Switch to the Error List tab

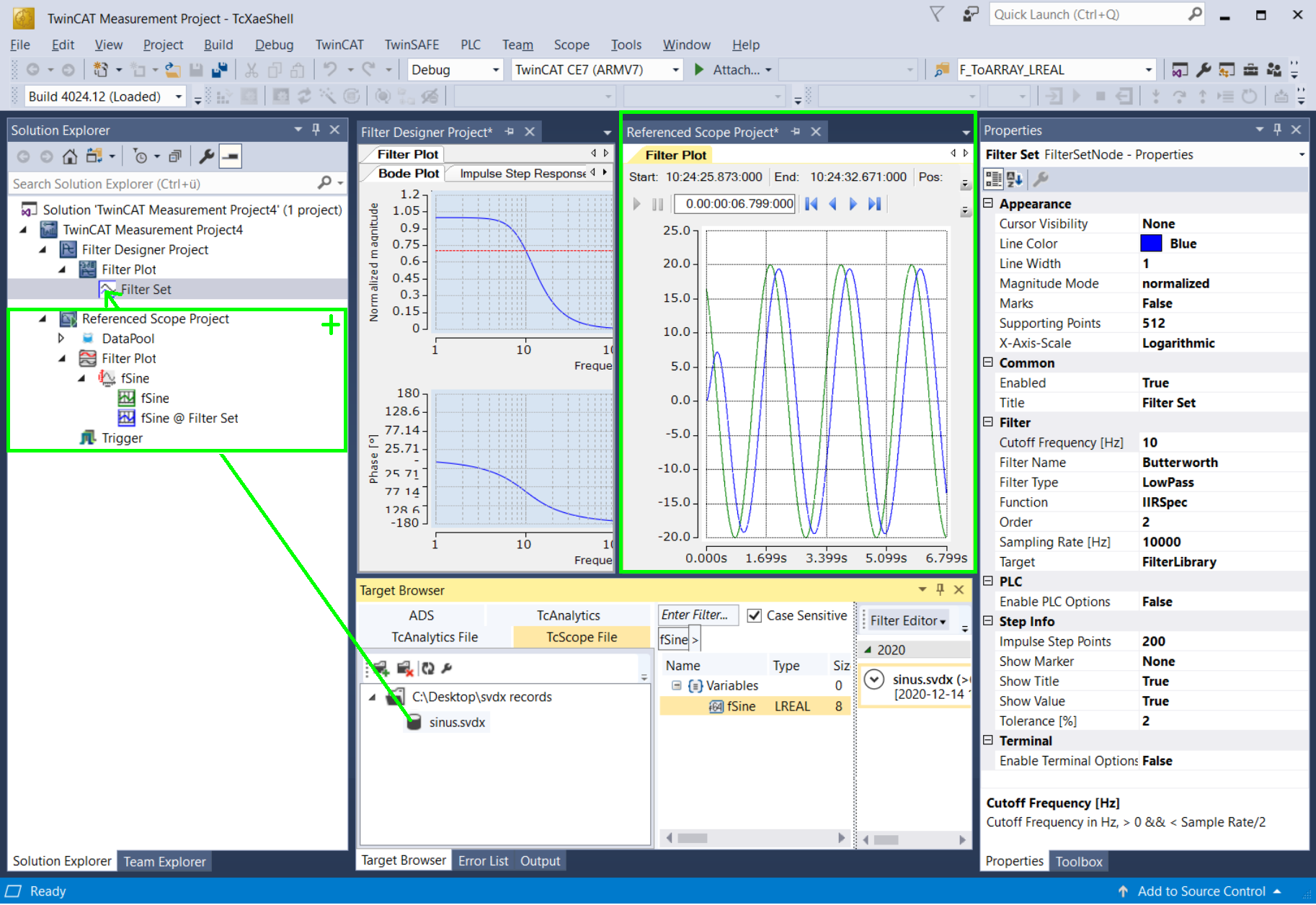point(483,861)
